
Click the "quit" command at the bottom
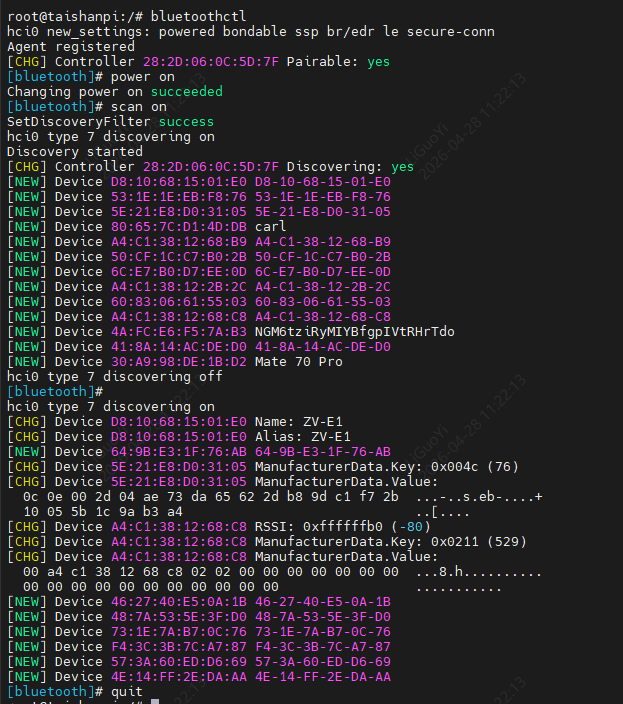[127, 692]
